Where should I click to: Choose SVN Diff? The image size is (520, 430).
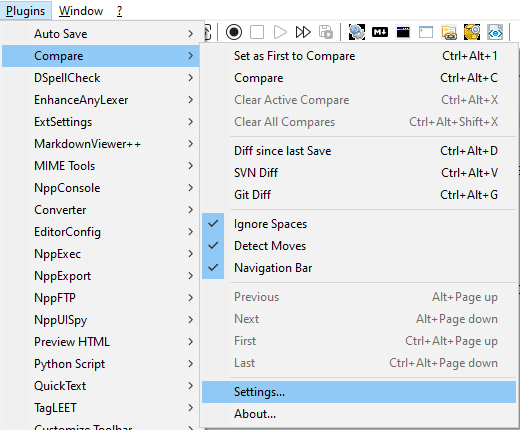tap(359, 173)
